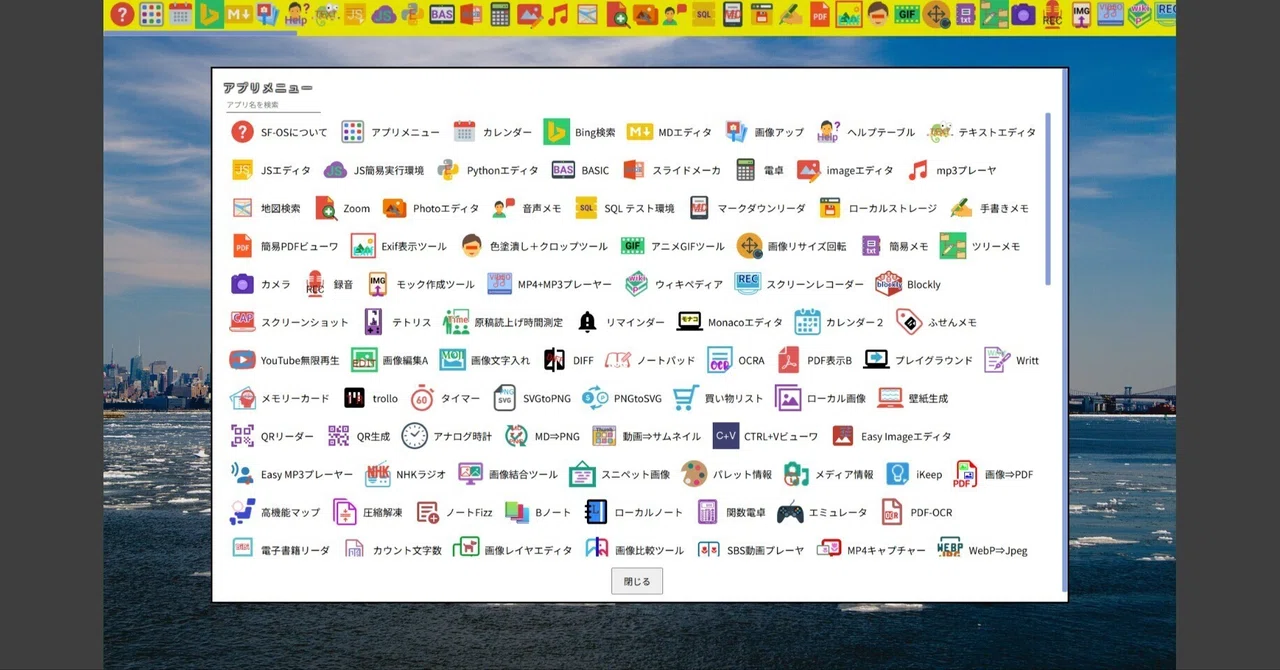Launch 録音 recorder app
This screenshot has height=670, width=1280.
pos(329,284)
